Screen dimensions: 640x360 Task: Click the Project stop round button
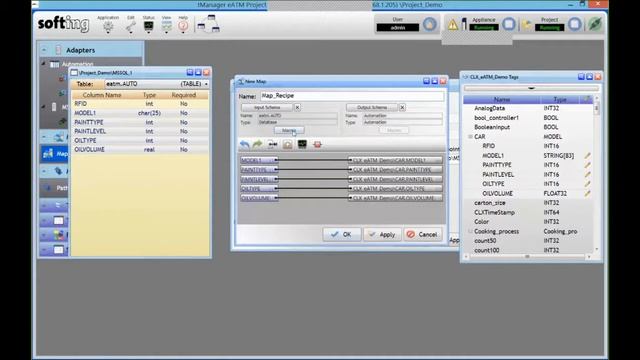[575, 24]
